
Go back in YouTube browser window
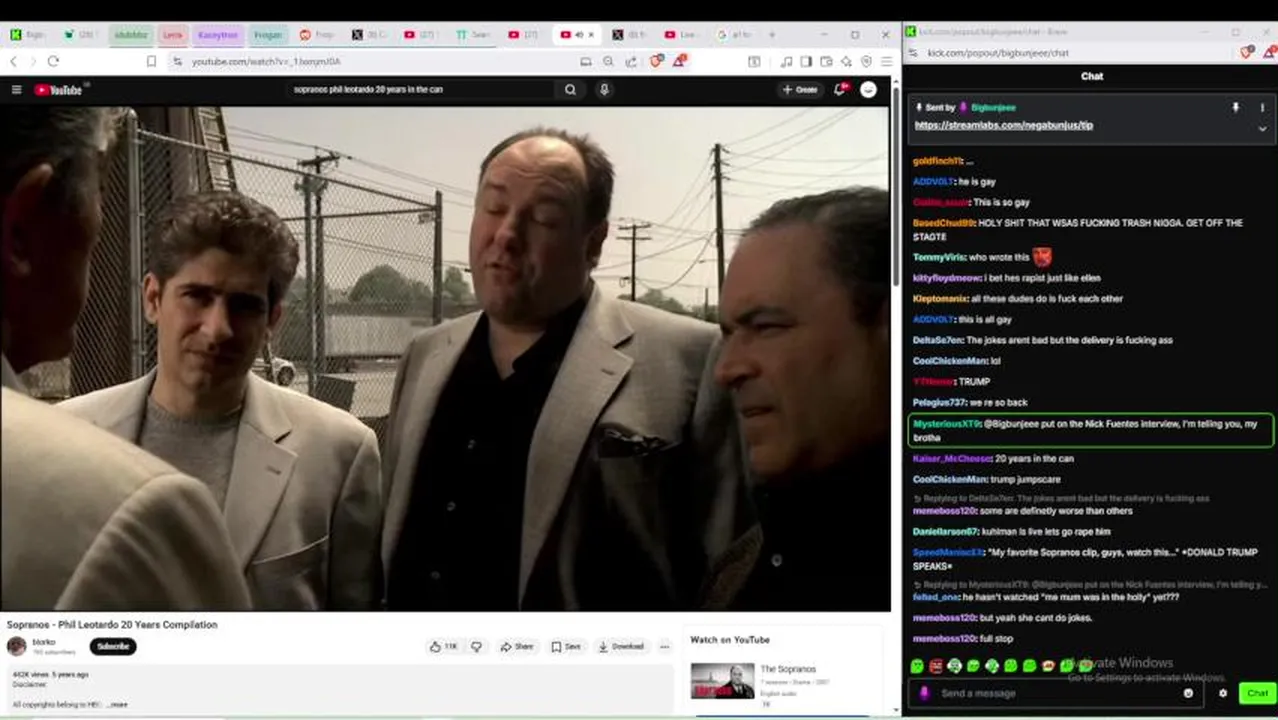coord(13,61)
